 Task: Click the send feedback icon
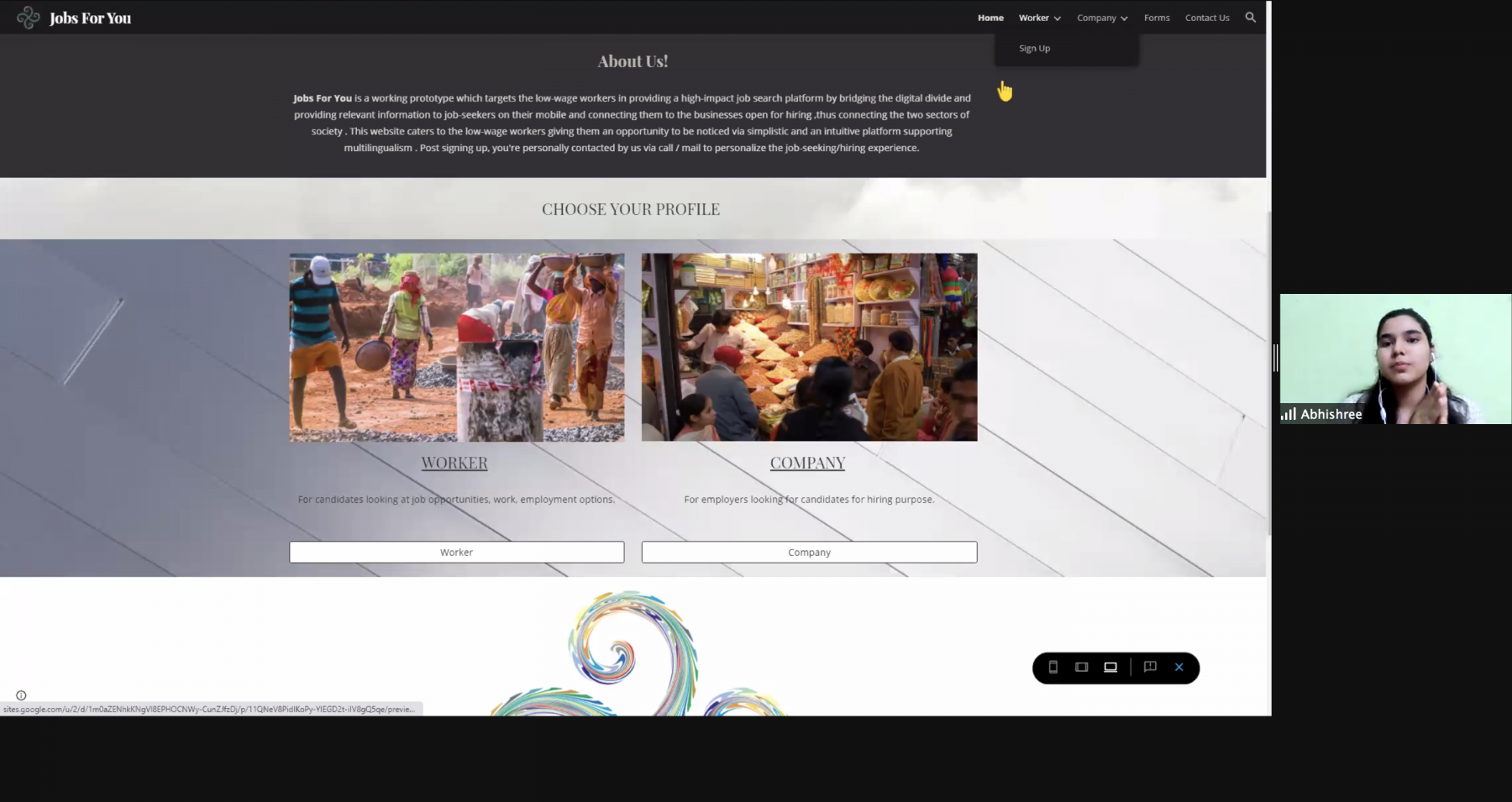pyautogui.click(x=1150, y=667)
